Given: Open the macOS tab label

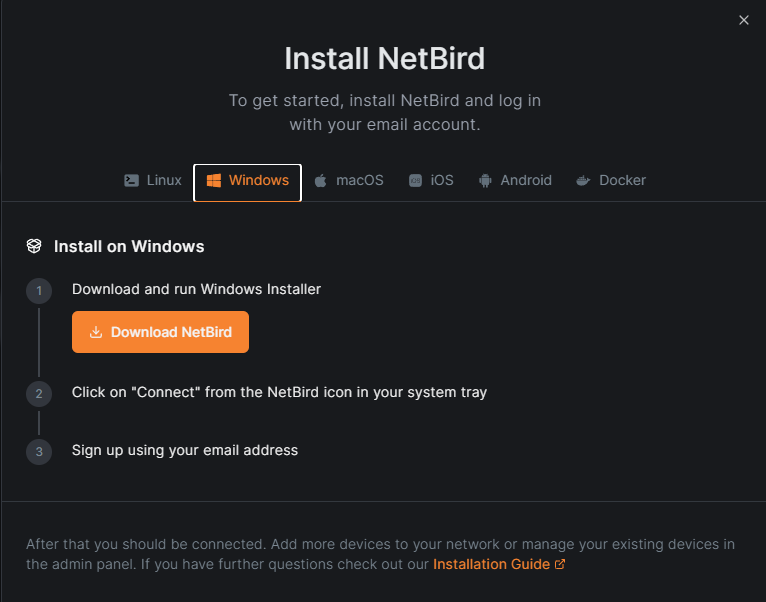Looking at the screenshot, I should click(x=359, y=181).
